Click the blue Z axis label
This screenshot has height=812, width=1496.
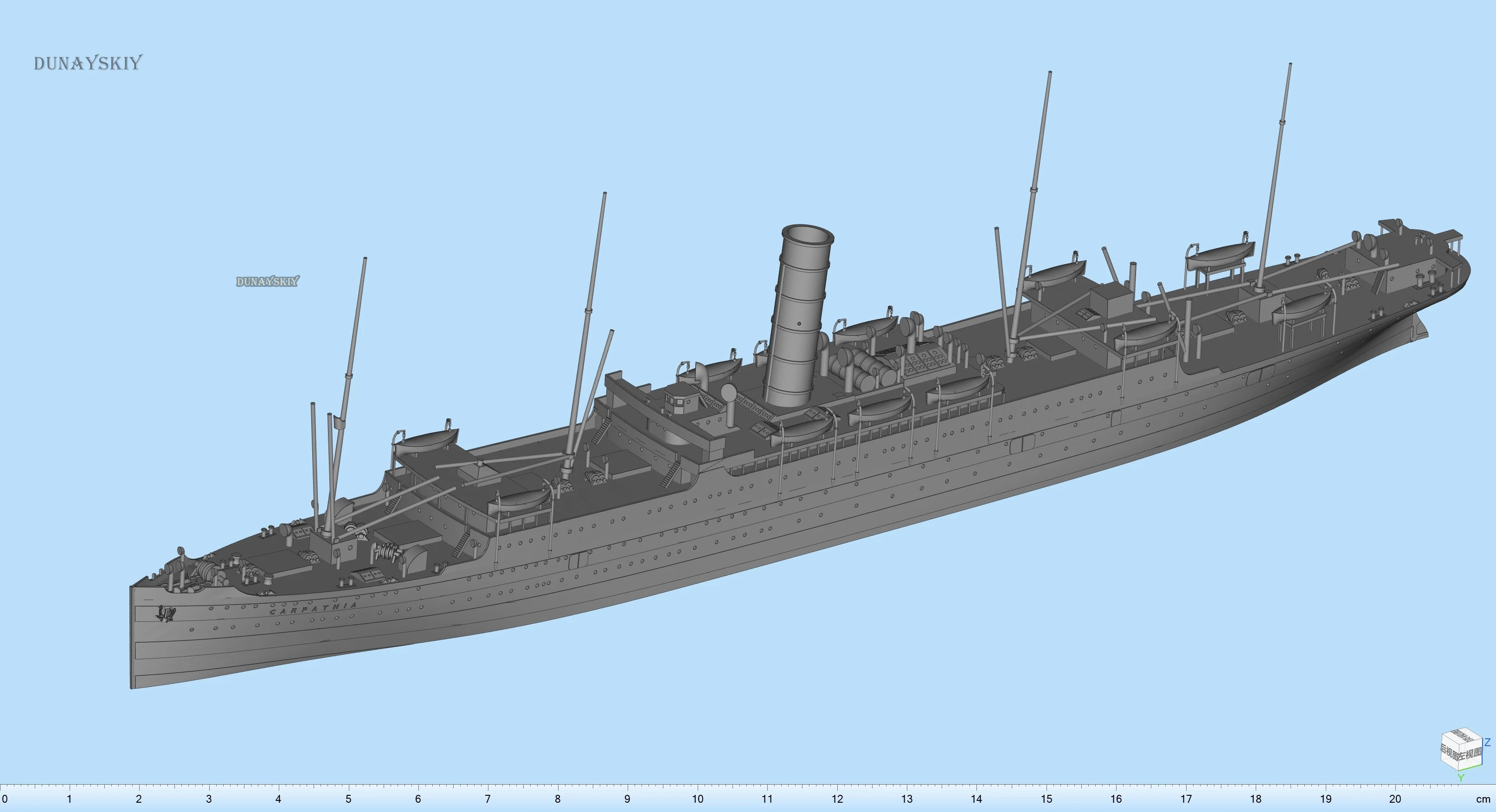click(x=1488, y=742)
